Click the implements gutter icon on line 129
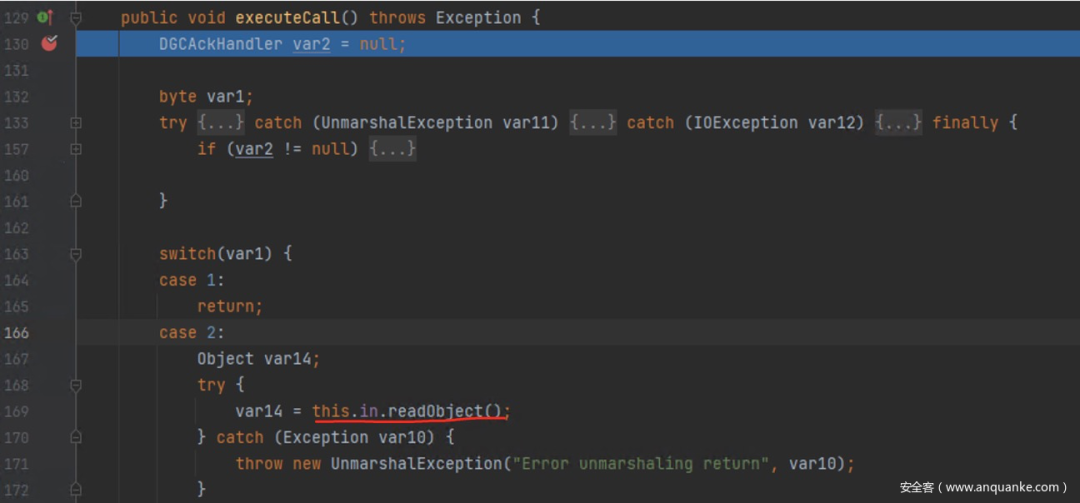The image size is (1080, 503). click(45, 17)
